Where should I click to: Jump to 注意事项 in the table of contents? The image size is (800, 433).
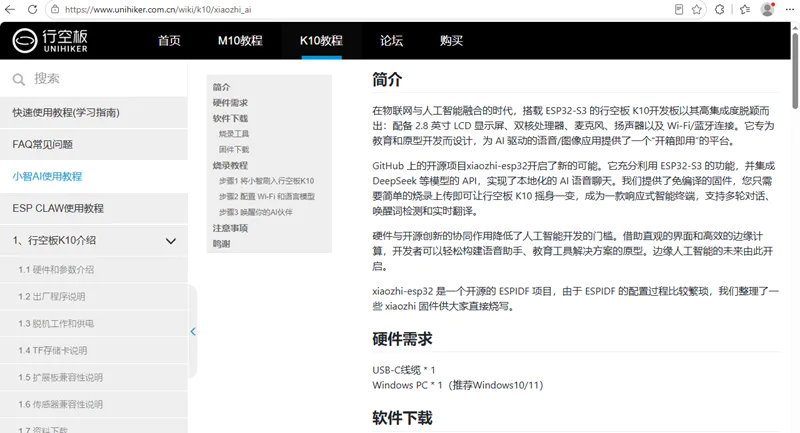[x=230, y=228]
